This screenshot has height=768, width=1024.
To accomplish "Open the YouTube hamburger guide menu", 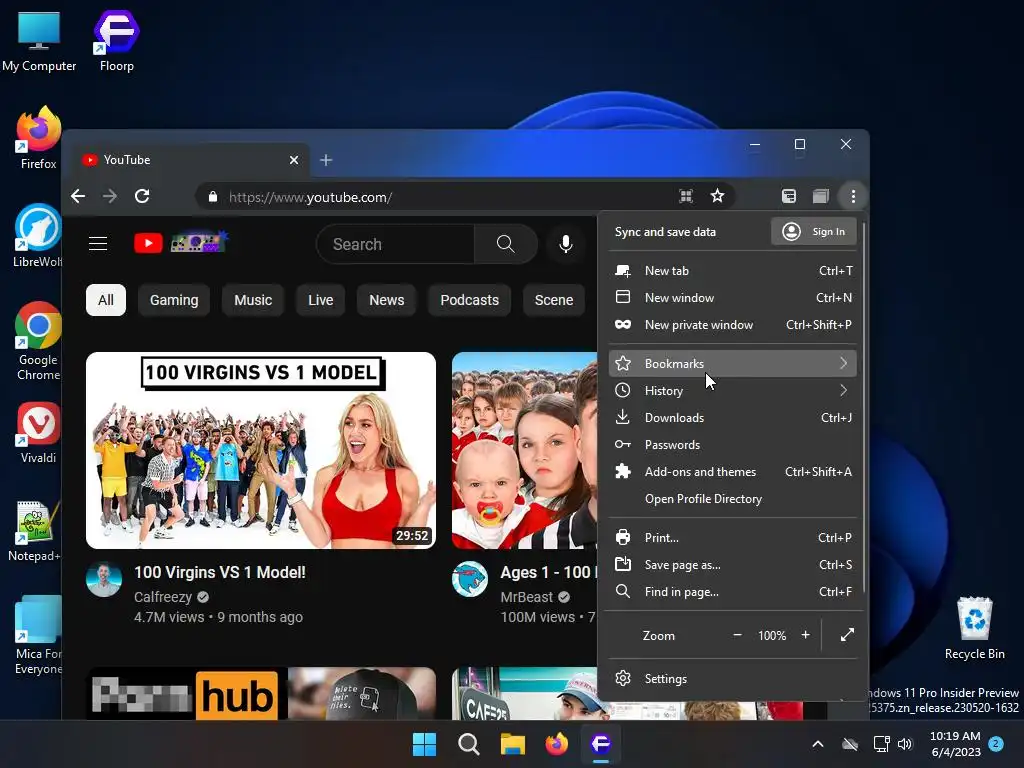I will click(x=98, y=244).
